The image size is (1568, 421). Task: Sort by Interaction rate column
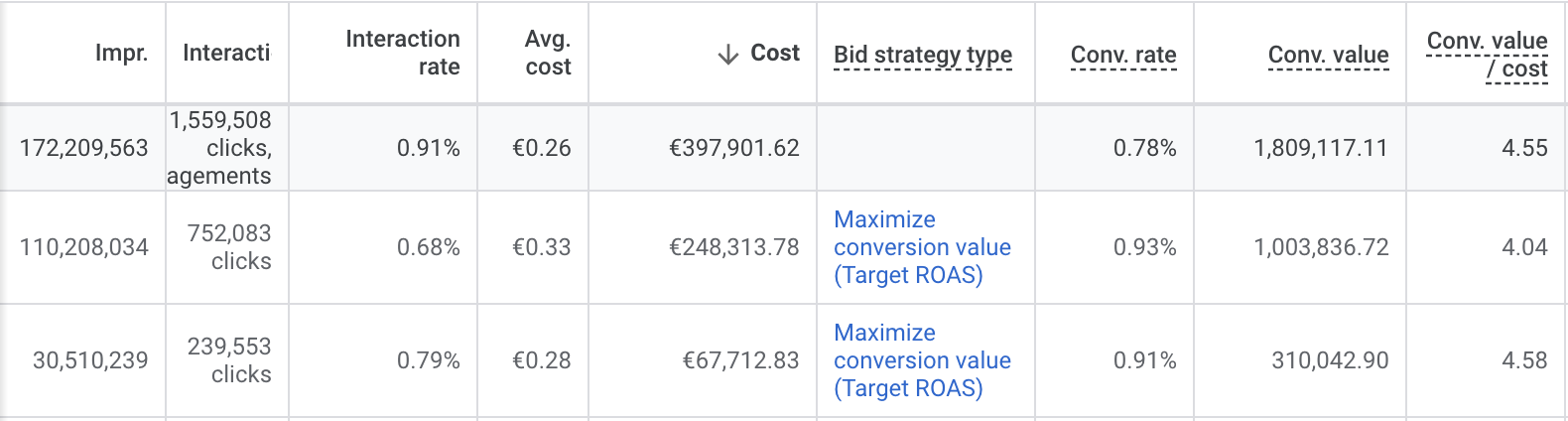[x=402, y=53]
